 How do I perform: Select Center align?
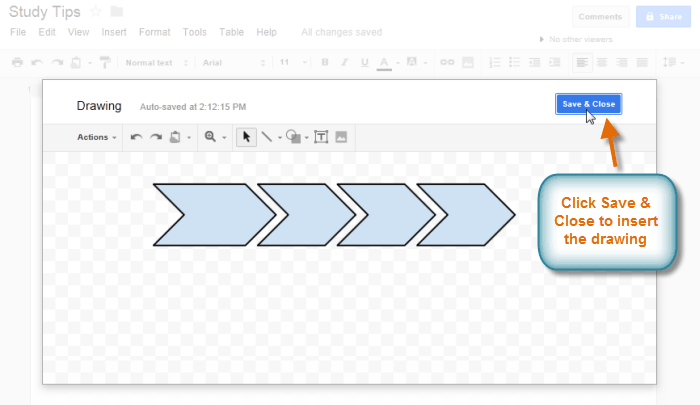(602, 63)
